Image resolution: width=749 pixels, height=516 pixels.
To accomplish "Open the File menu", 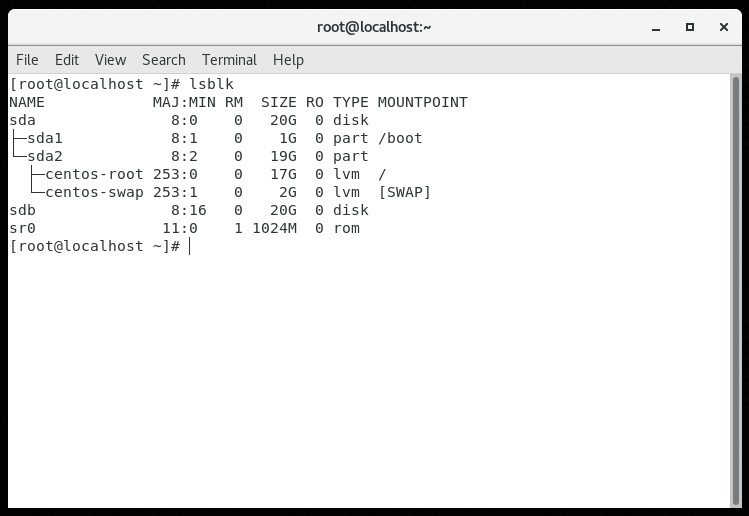I will click(x=27, y=60).
